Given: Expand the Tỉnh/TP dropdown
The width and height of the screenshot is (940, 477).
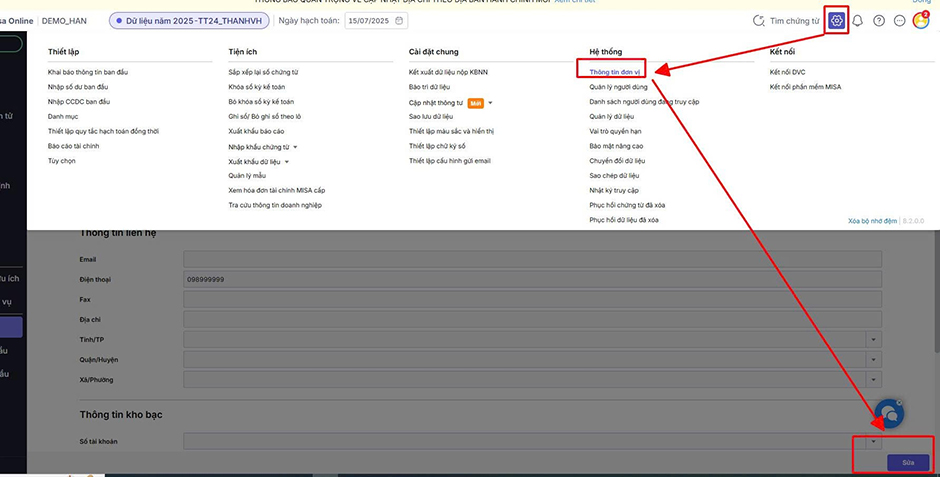Looking at the screenshot, I should click(875, 340).
